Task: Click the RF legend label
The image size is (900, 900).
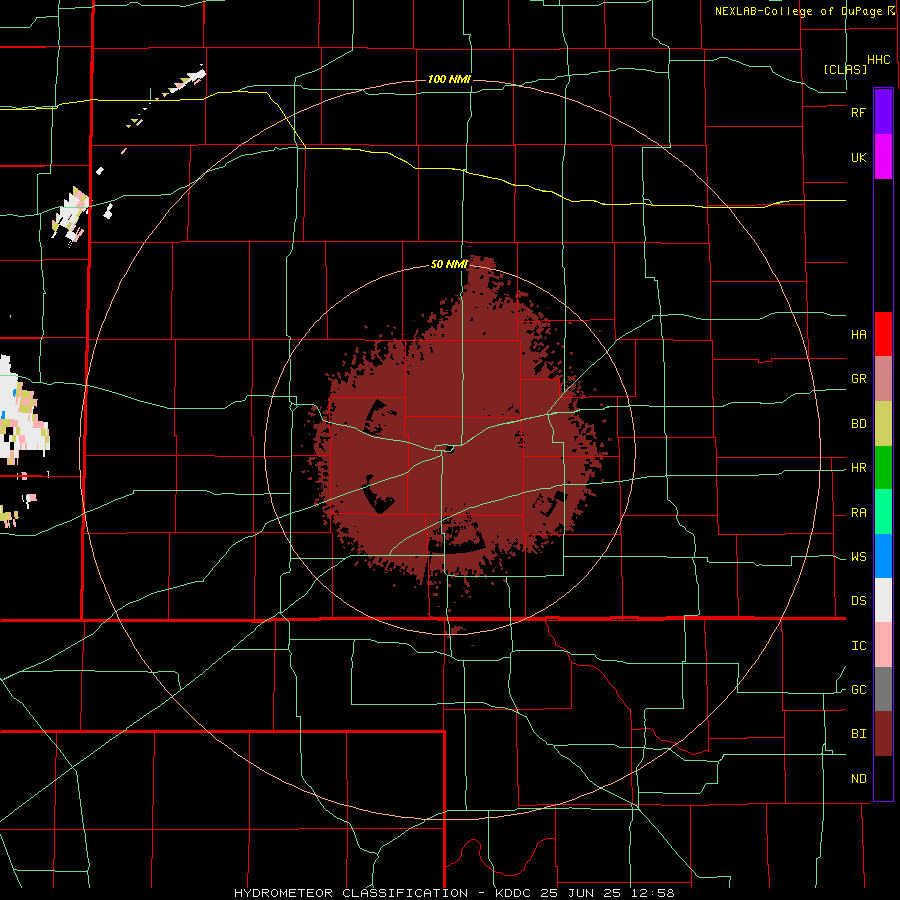Action: point(858,112)
